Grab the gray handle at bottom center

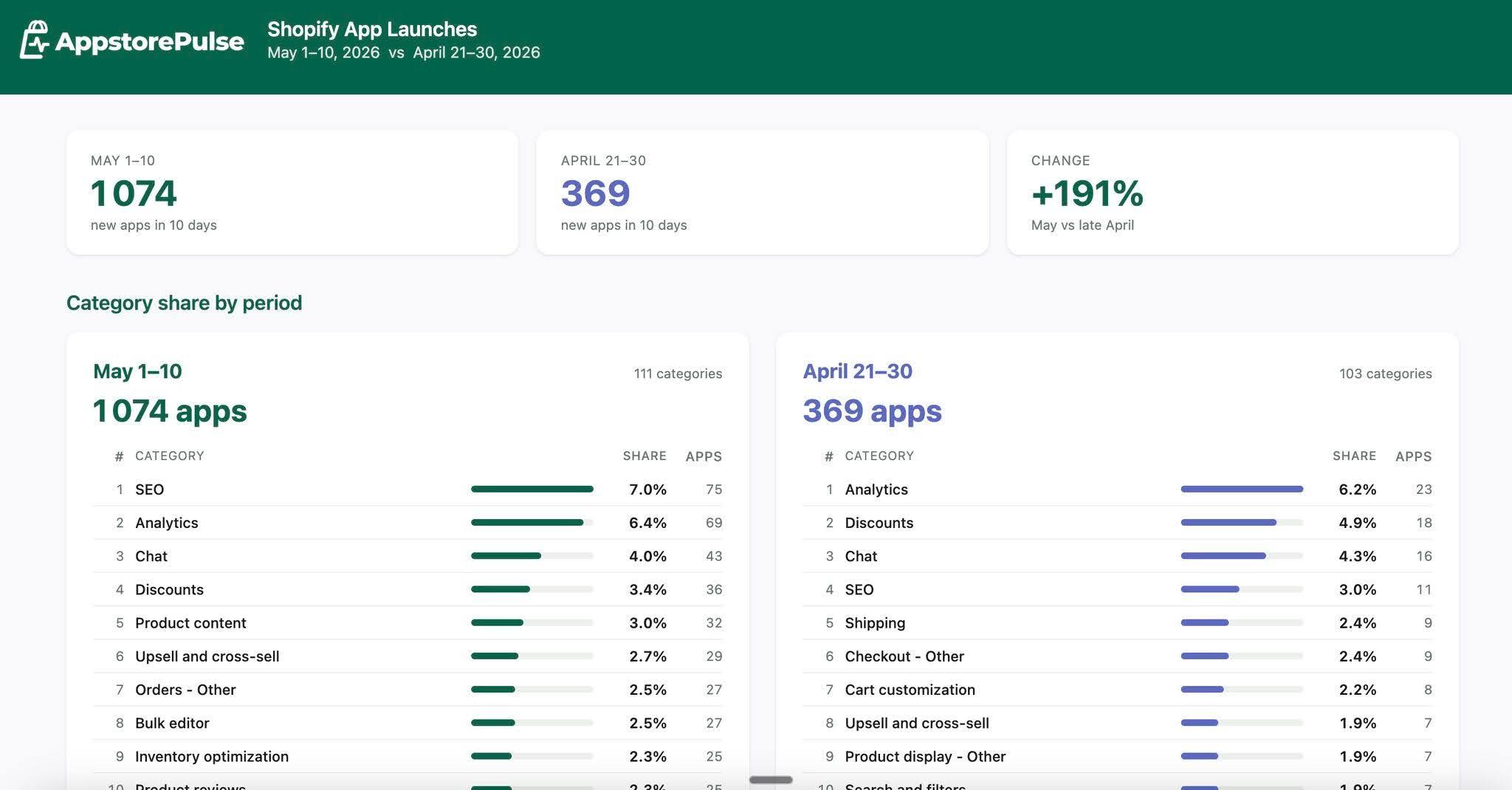click(x=771, y=780)
